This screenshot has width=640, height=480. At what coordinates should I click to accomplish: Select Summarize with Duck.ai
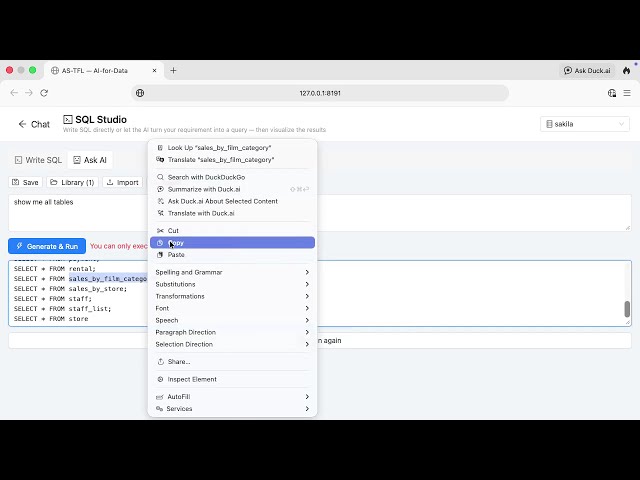coord(232,189)
